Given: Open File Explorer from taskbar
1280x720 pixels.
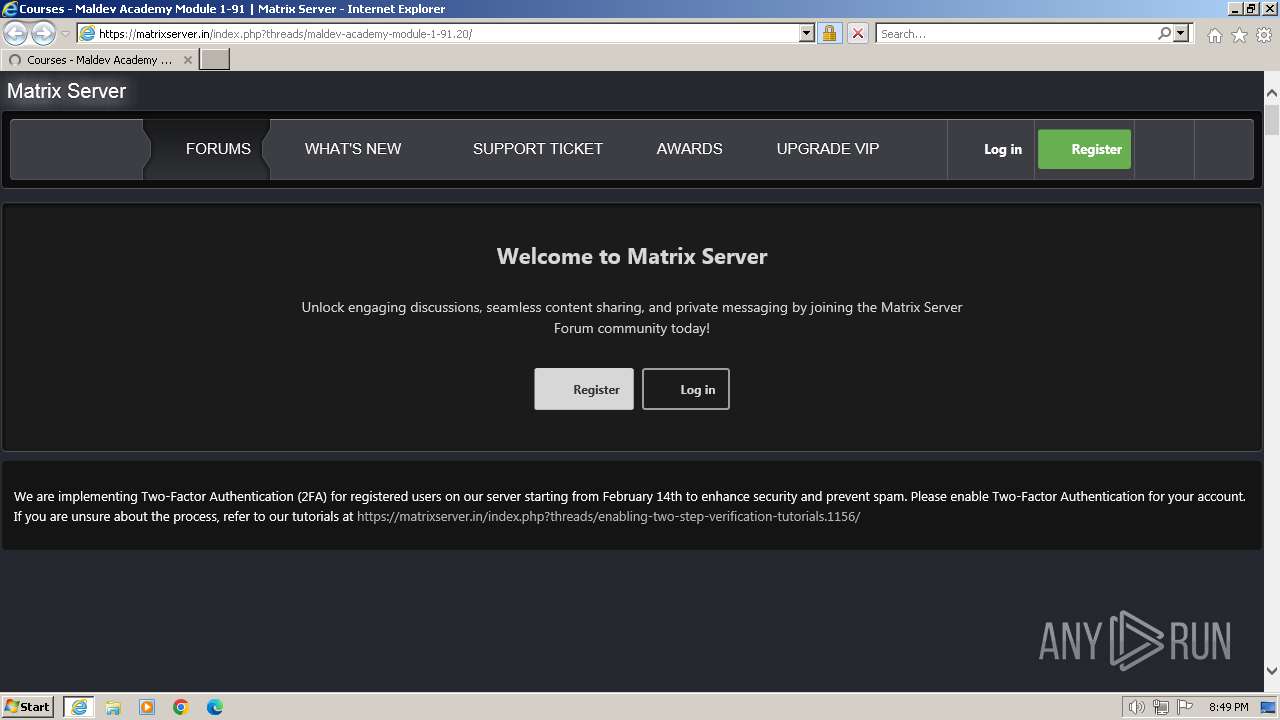Looking at the screenshot, I should pos(113,707).
